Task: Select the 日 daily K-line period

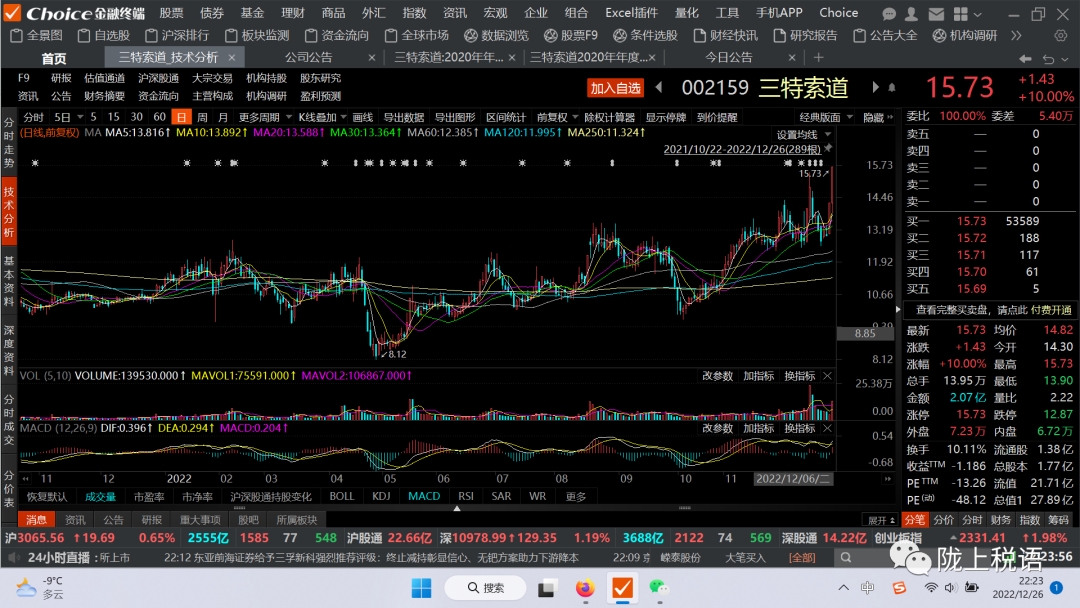Action: [181, 118]
